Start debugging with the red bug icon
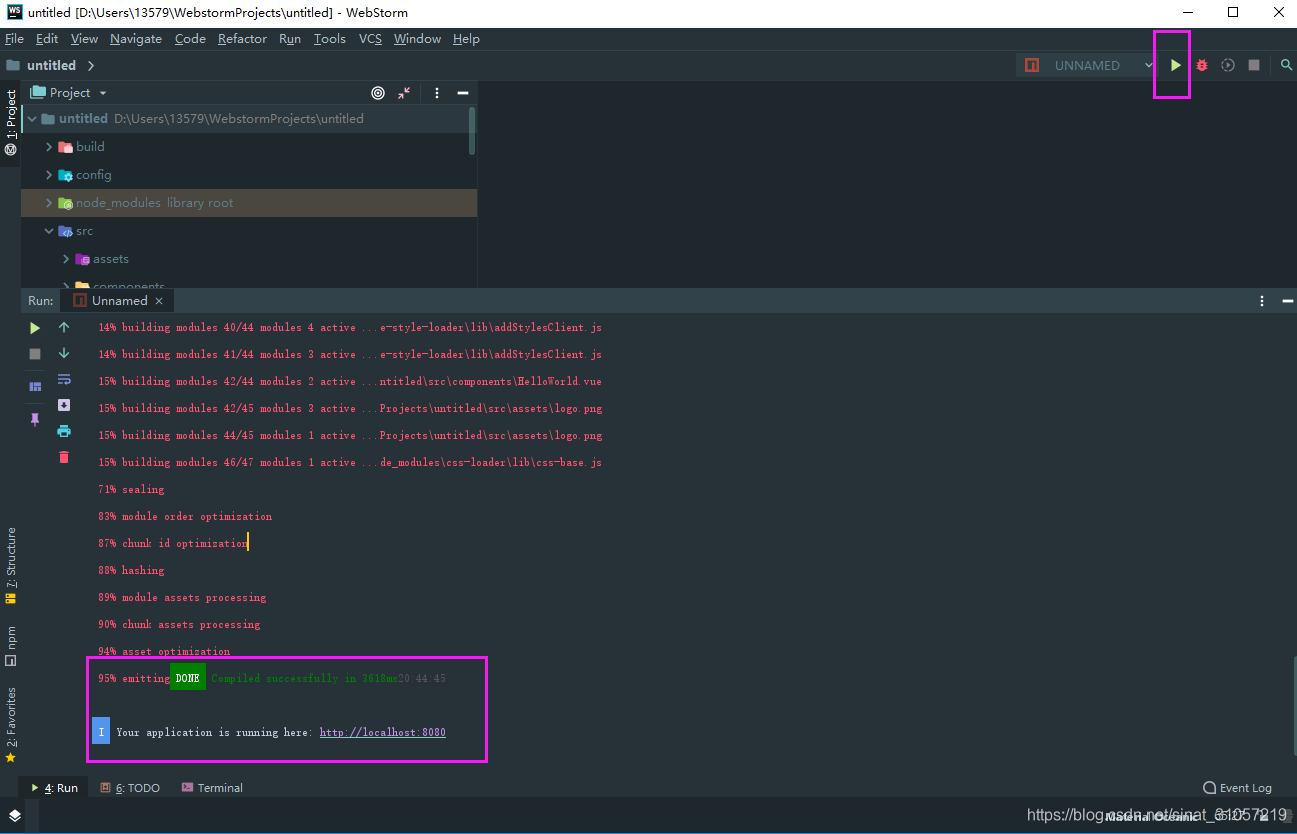 coord(1202,65)
